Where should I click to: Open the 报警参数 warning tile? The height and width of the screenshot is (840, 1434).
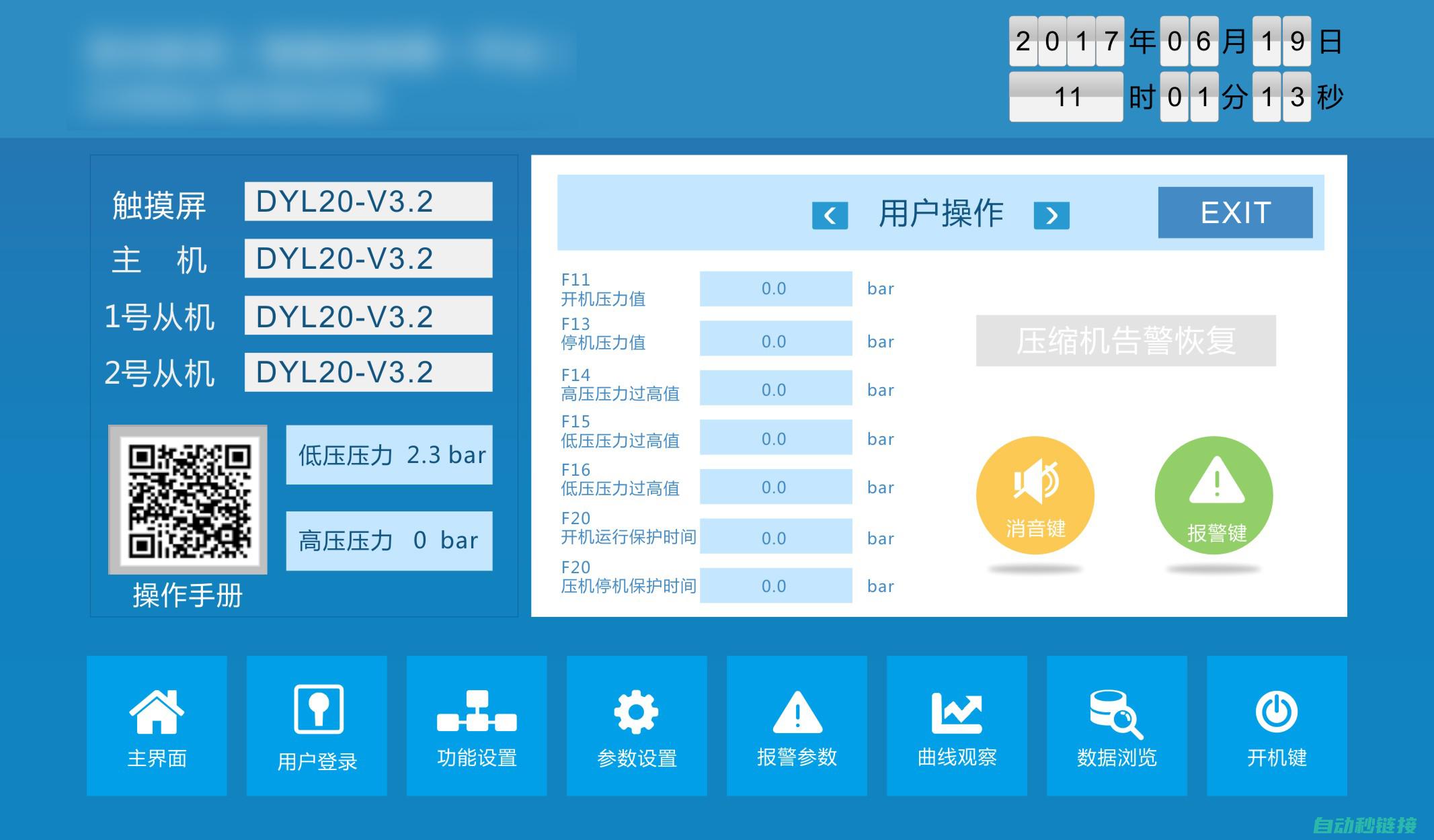[797, 726]
